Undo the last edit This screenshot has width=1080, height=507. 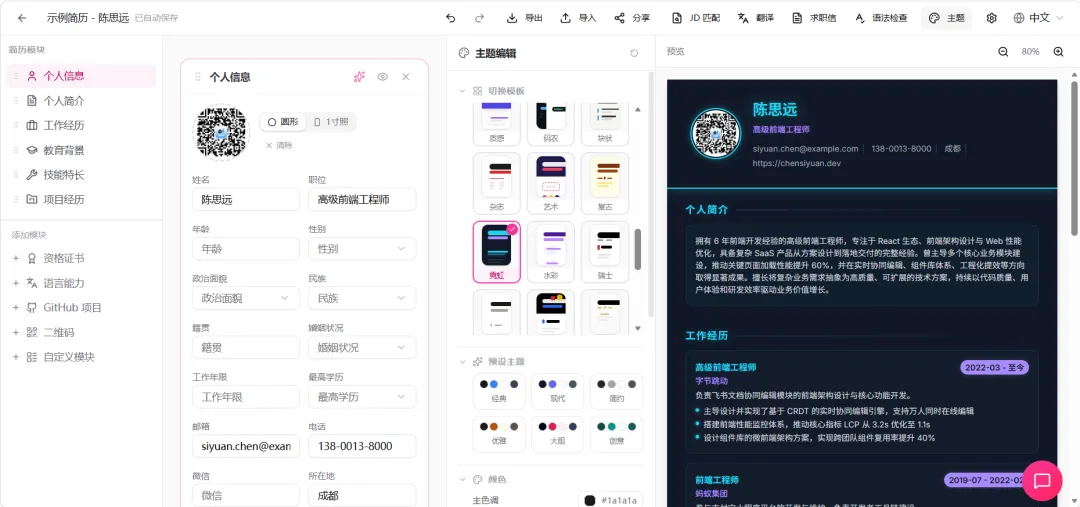pos(450,18)
